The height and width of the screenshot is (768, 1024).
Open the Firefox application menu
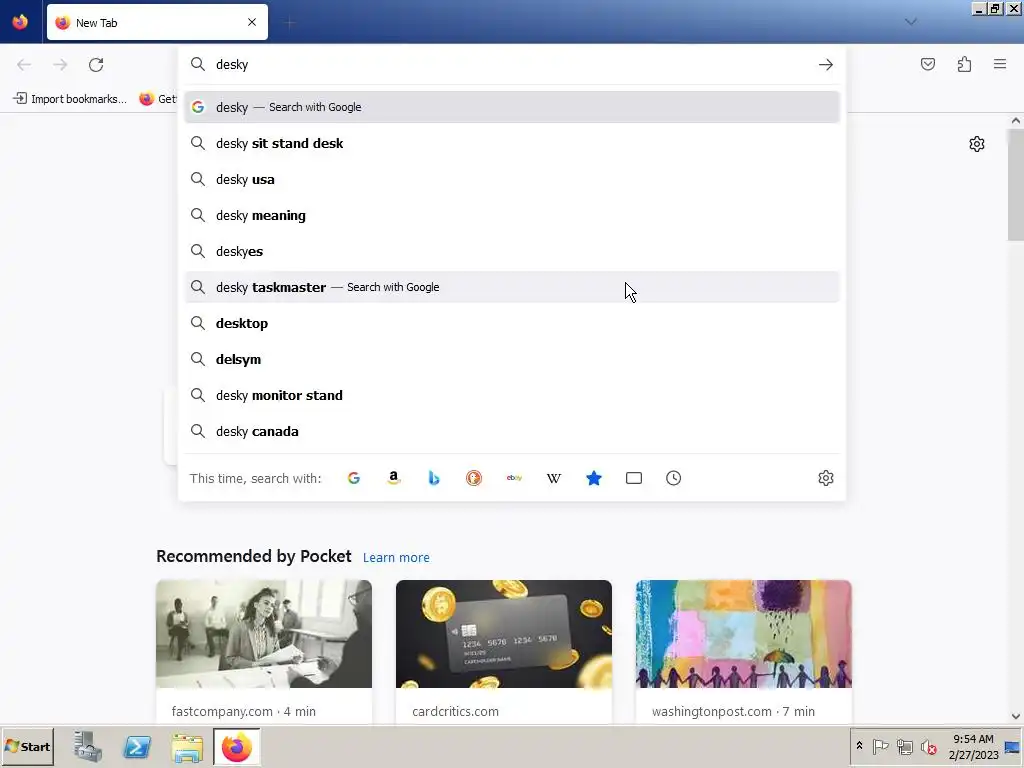click(1000, 64)
